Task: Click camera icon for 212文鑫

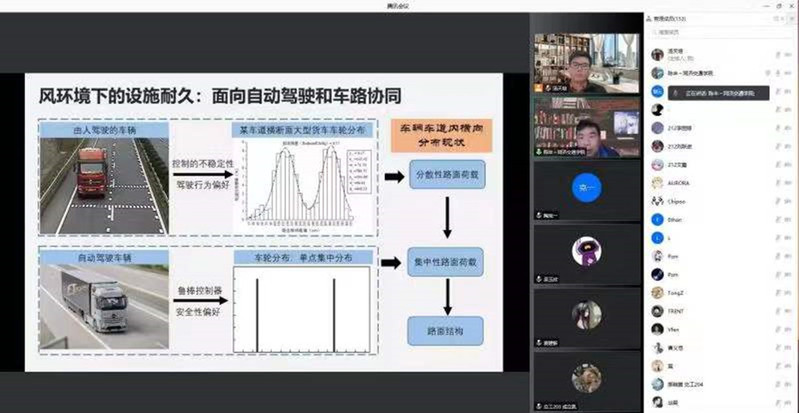Action: pyautogui.click(x=789, y=165)
